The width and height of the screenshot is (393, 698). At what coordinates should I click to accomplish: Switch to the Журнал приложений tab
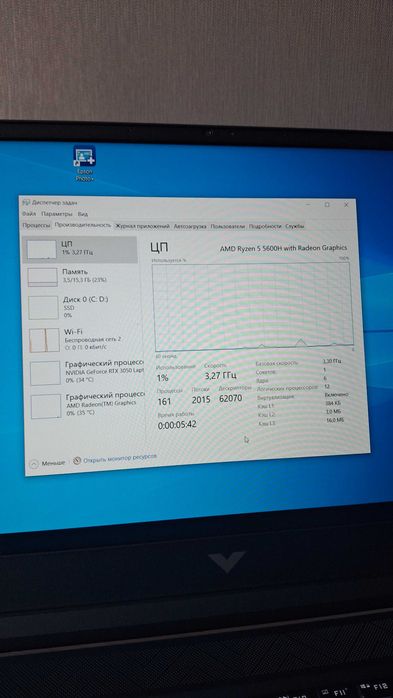click(142, 226)
